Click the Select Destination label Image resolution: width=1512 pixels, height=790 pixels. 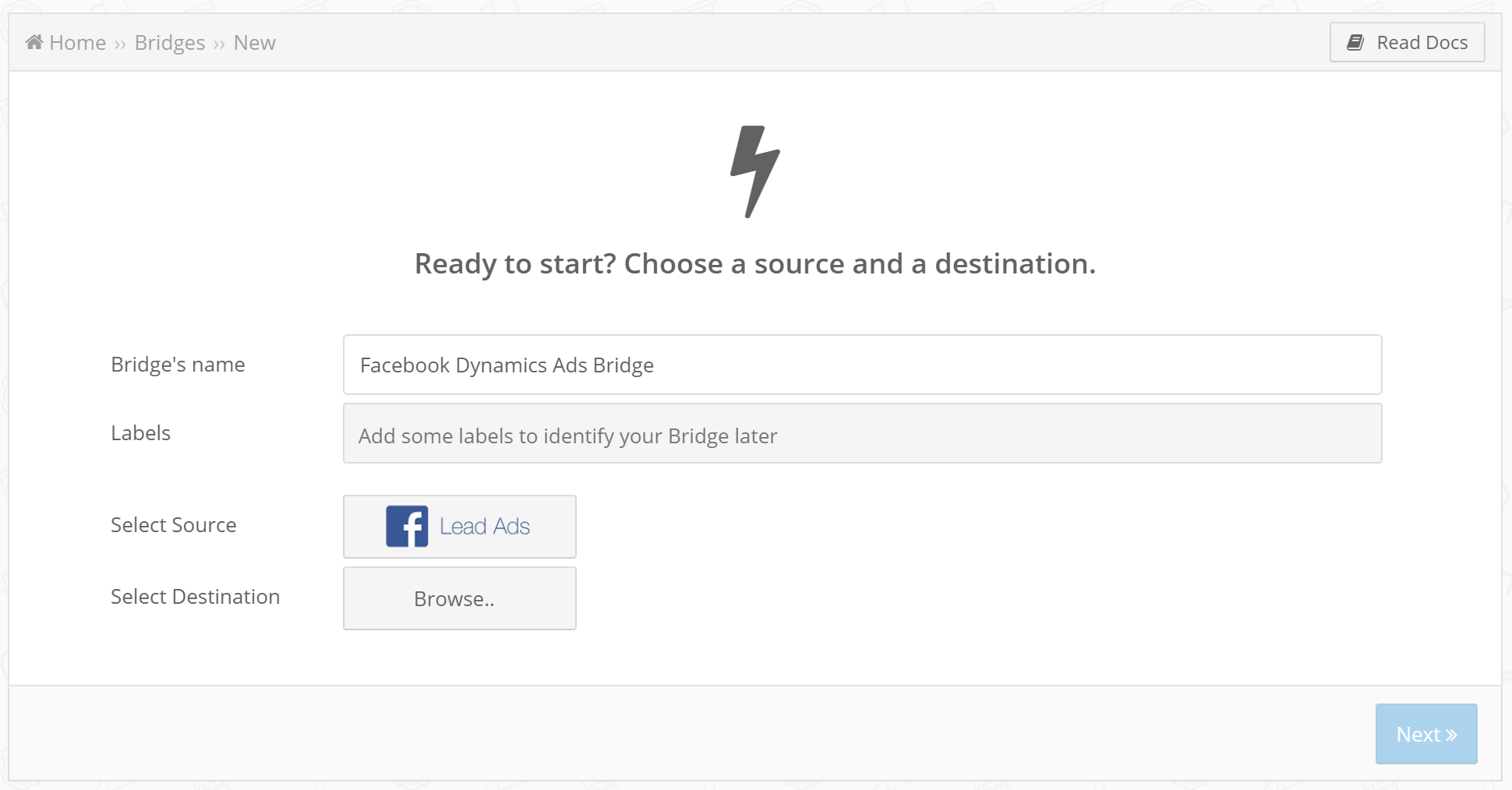pos(195,597)
